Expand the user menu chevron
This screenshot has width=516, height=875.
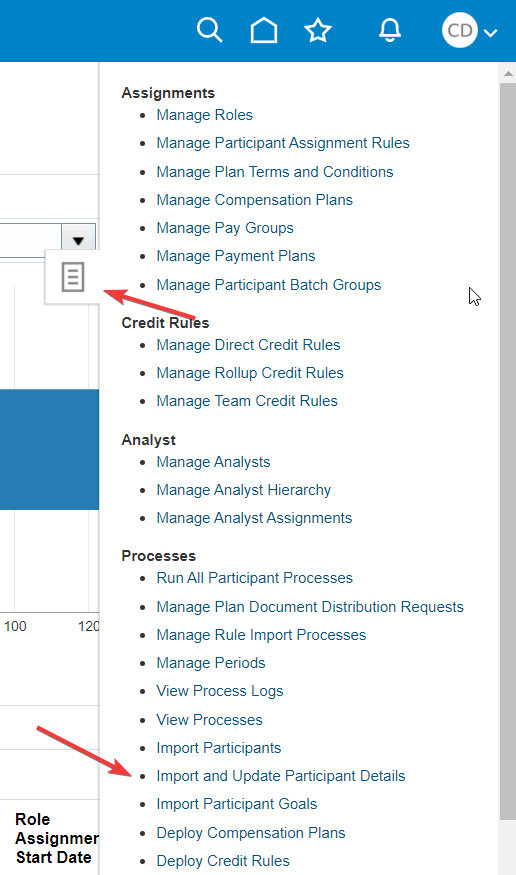(490, 33)
